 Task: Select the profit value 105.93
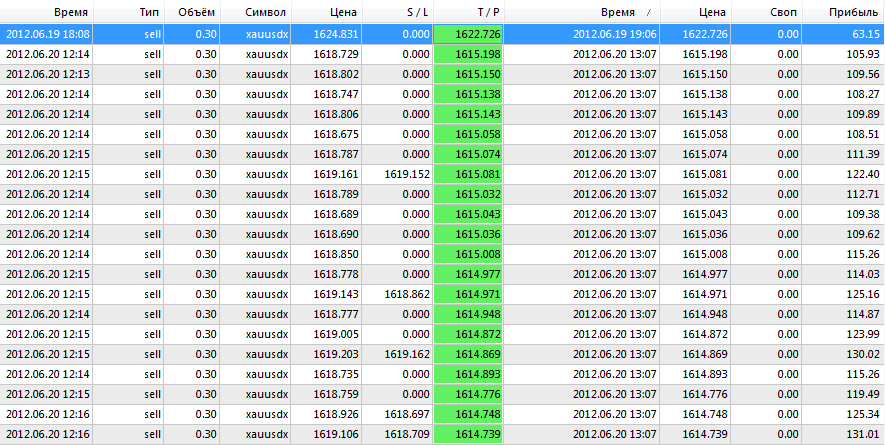click(x=843, y=54)
